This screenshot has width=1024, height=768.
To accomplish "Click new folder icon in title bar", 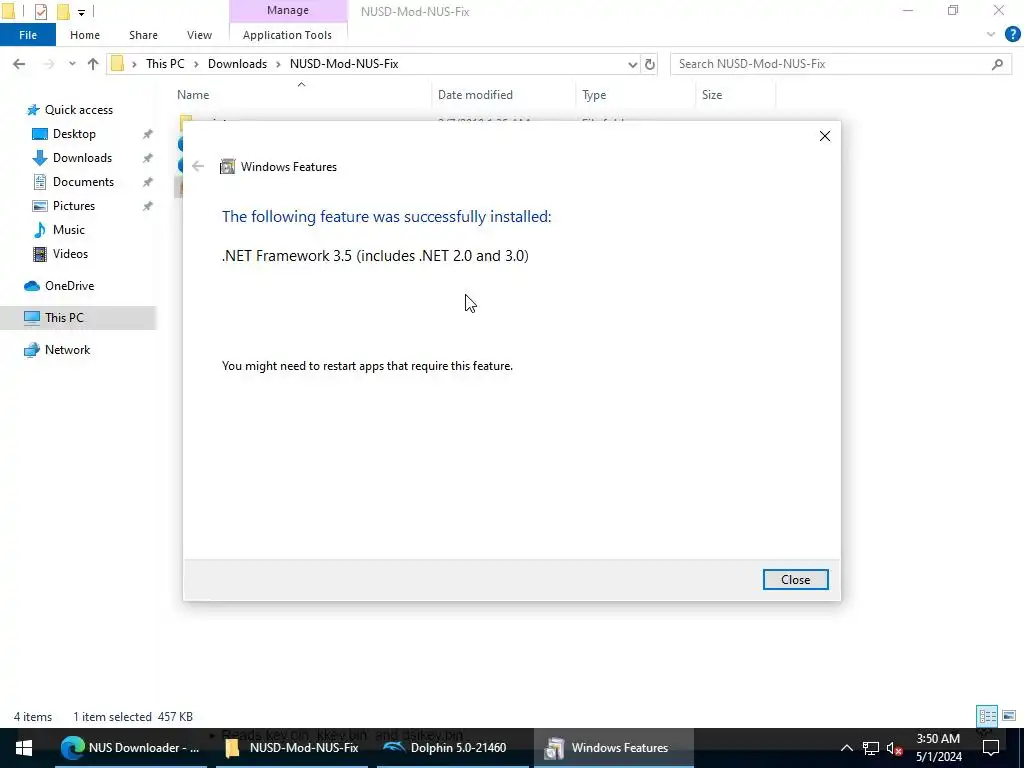I will (63, 11).
